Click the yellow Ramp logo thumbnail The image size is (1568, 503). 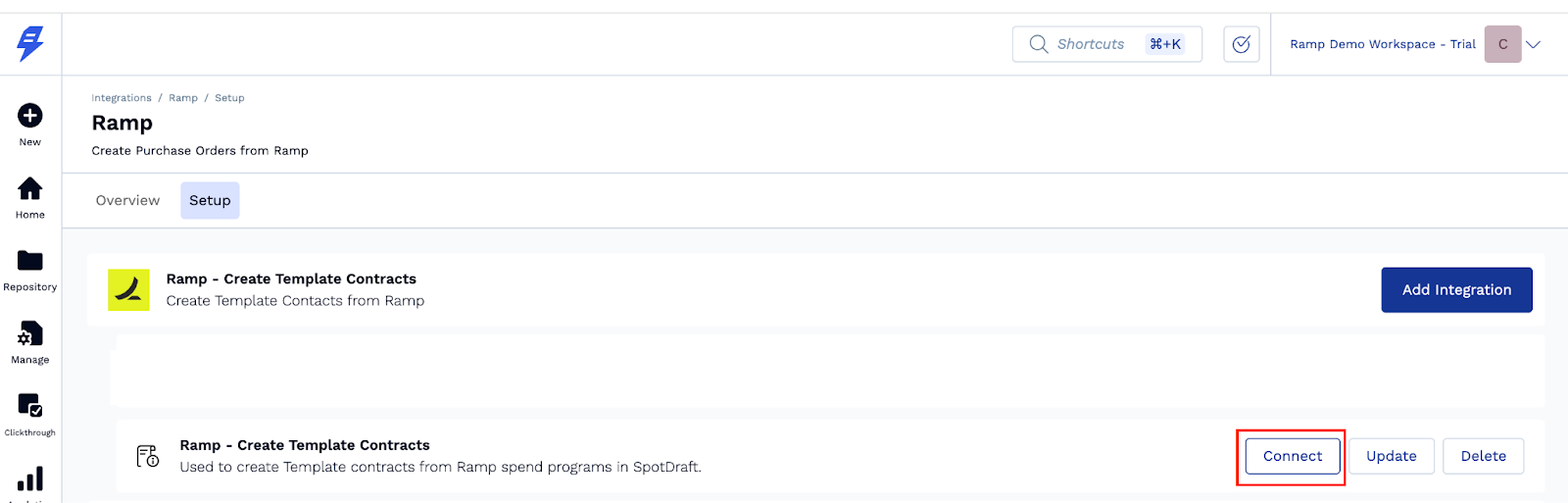click(x=128, y=290)
